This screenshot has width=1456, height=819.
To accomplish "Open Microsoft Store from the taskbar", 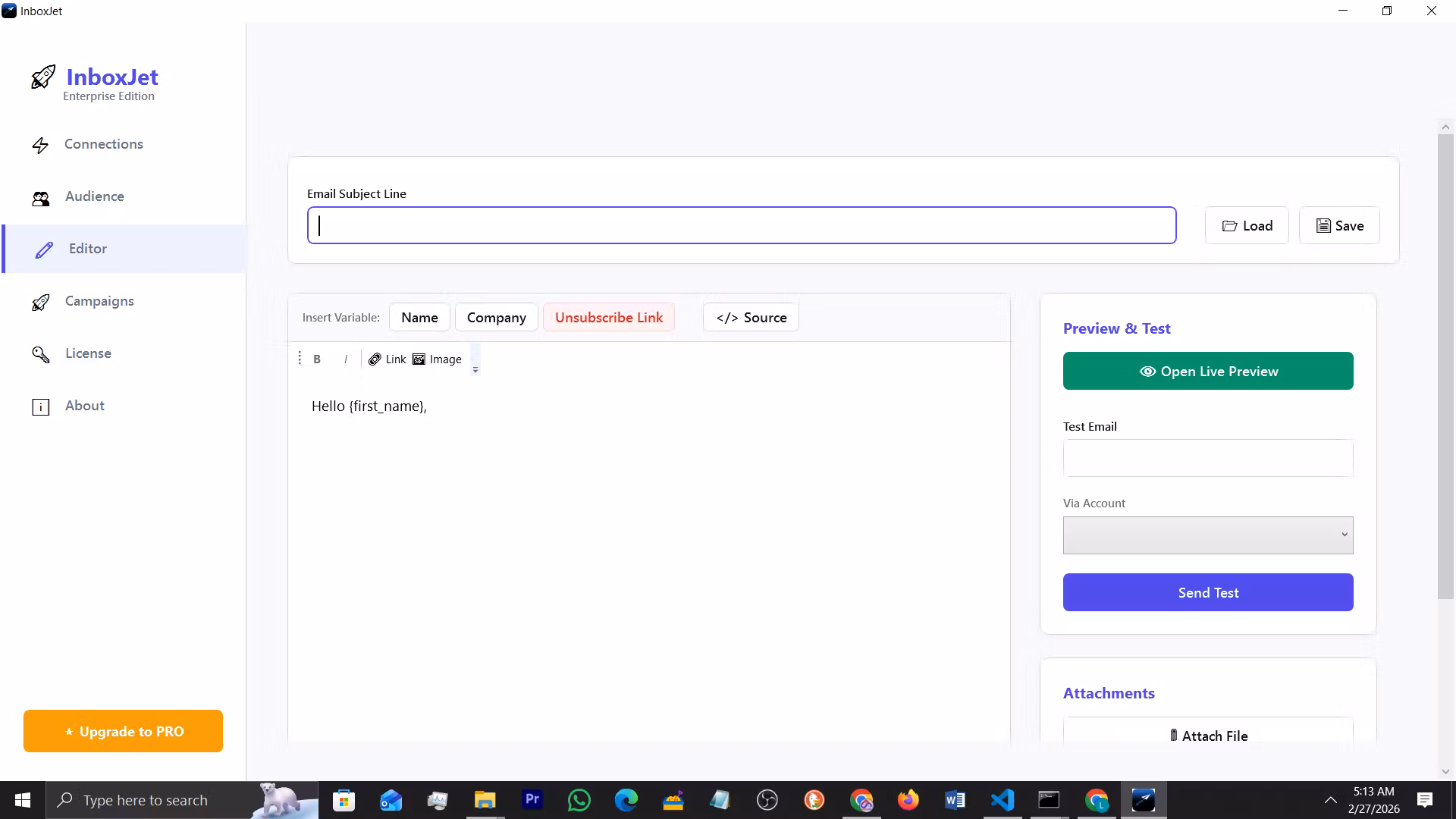I will click(x=344, y=800).
